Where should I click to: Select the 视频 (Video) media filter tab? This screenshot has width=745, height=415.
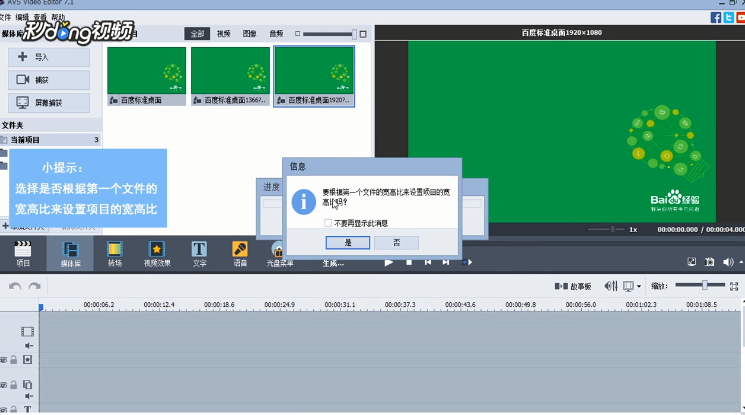point(223,34)
